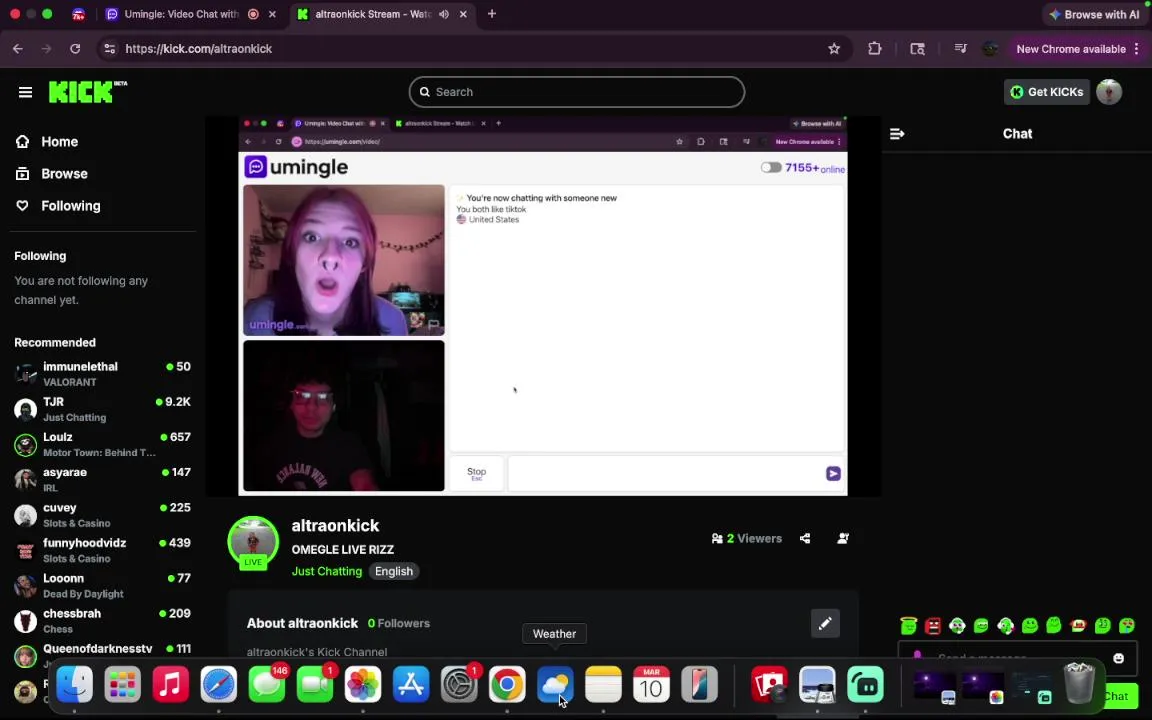Viewport: 1152px width, 720px height.
Task: Open Finder from the dock
Action: 74,684
